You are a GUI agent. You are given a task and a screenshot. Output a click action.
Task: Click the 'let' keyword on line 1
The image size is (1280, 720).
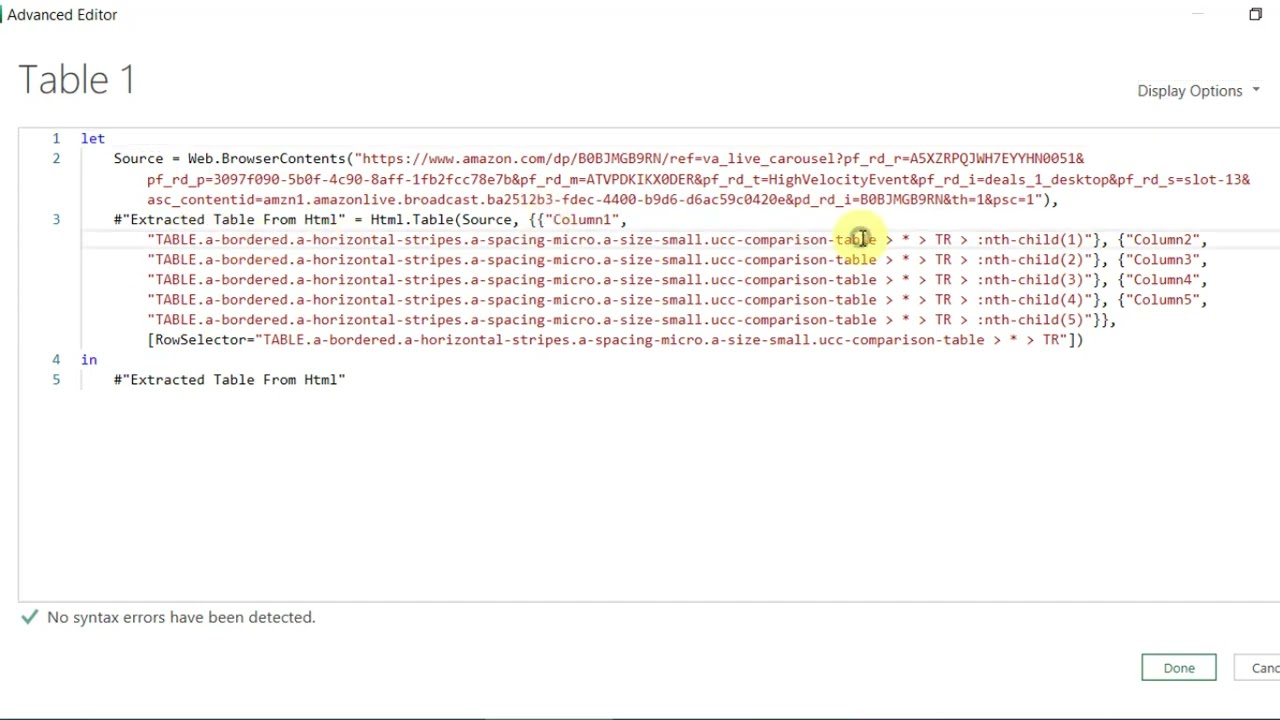[x=93, y=138]
